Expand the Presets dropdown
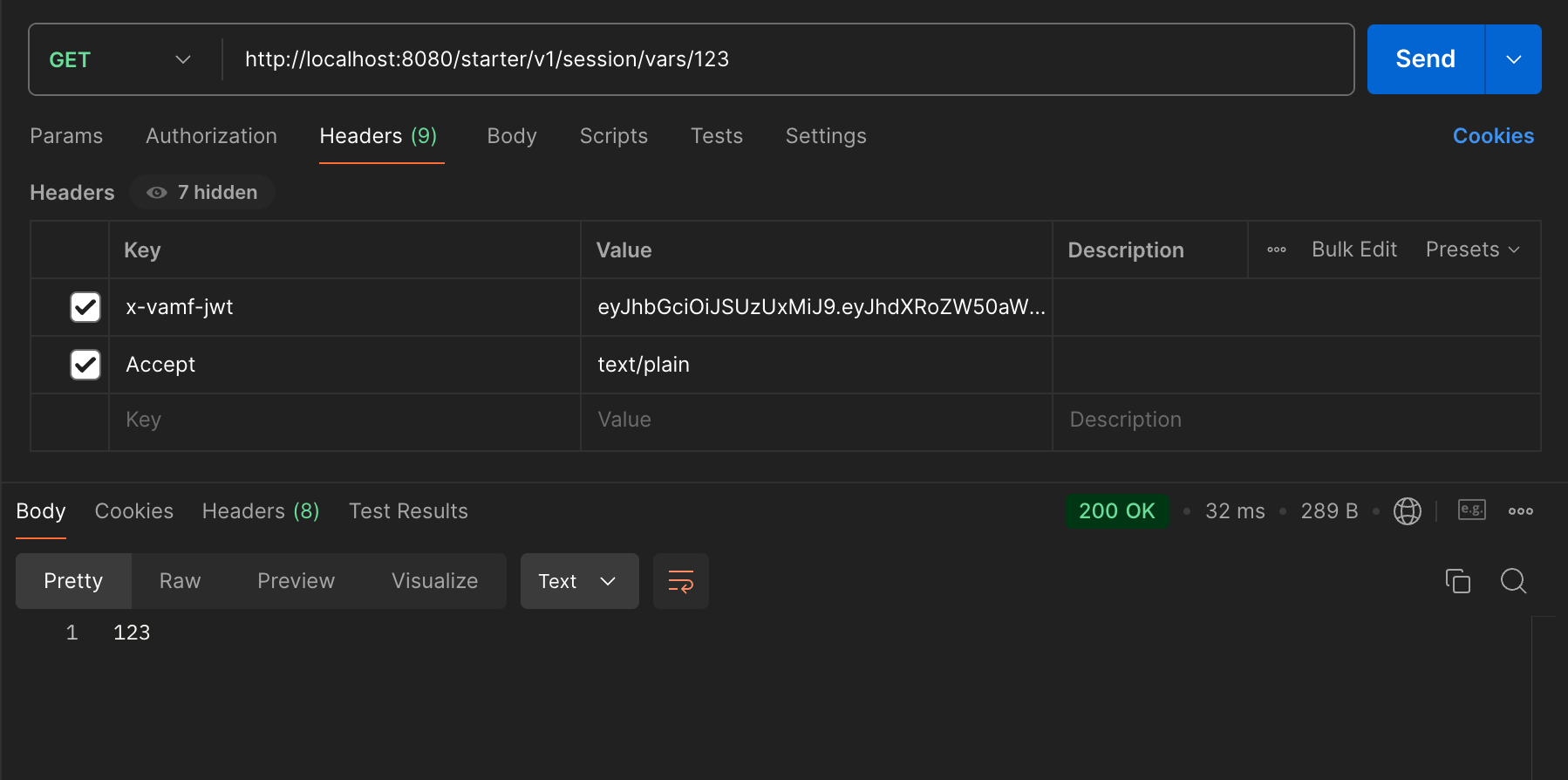This screenshot has height=780, width=1568. 1472,250
